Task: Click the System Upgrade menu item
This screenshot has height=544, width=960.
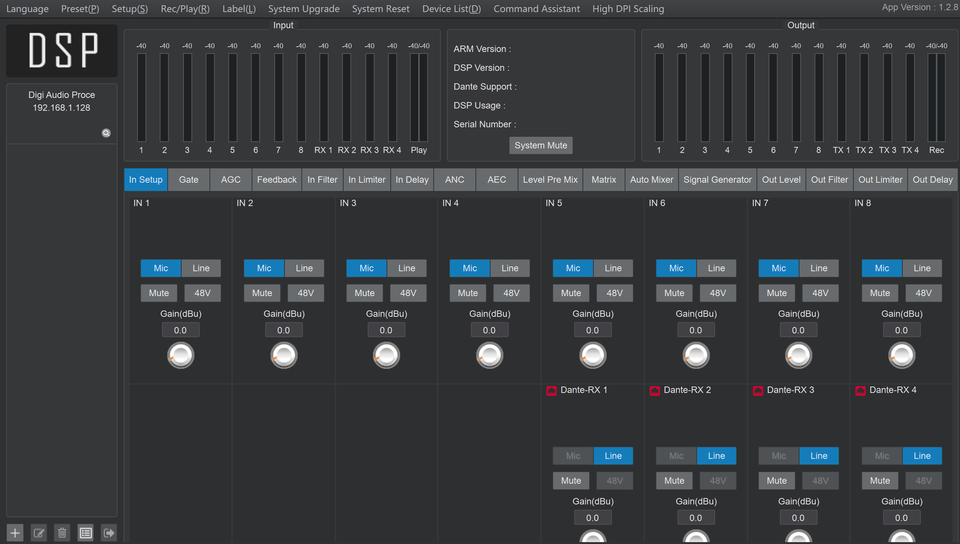Action: click(304, 9)
